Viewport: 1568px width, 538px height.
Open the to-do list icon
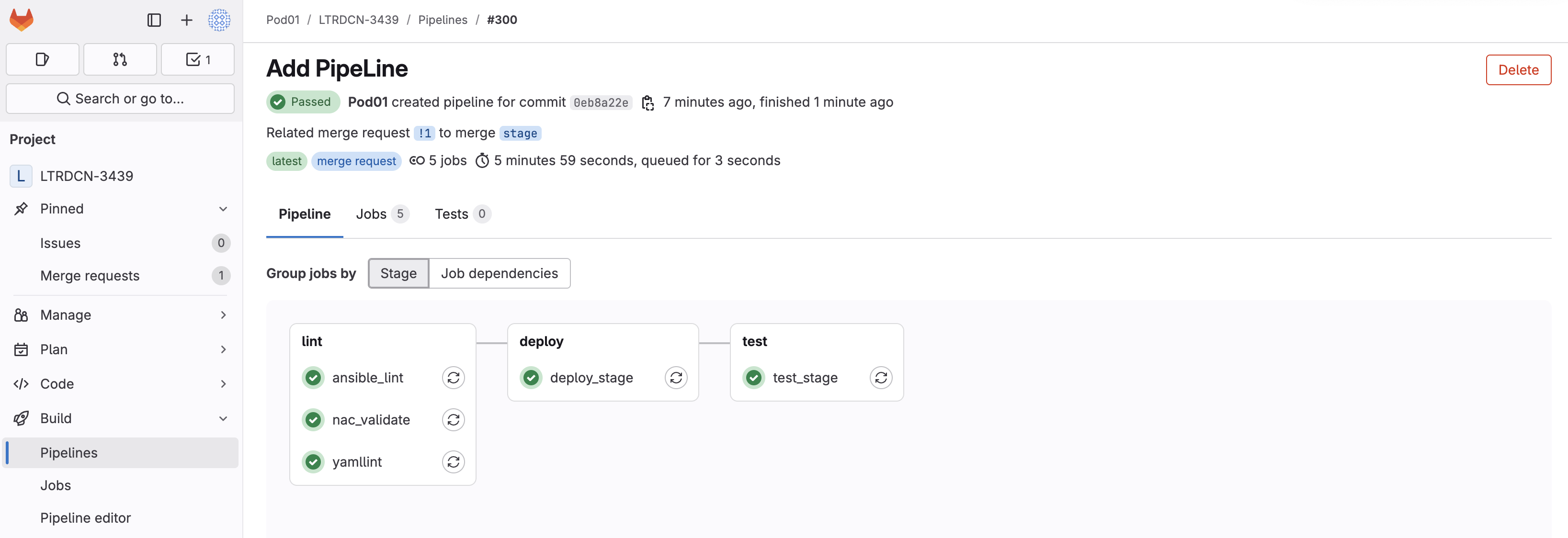pos(198,60)
